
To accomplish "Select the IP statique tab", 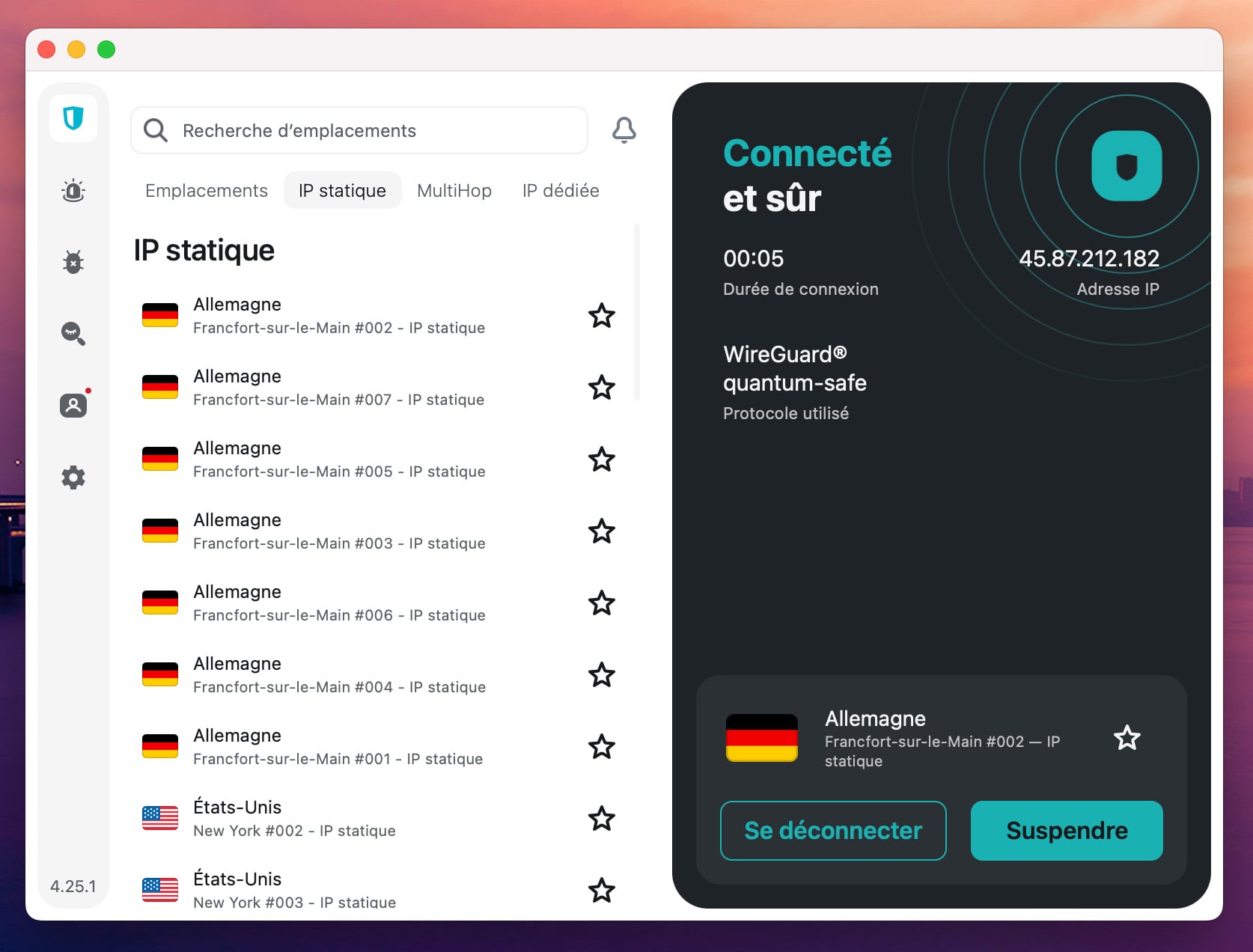I will pos(343,191).
